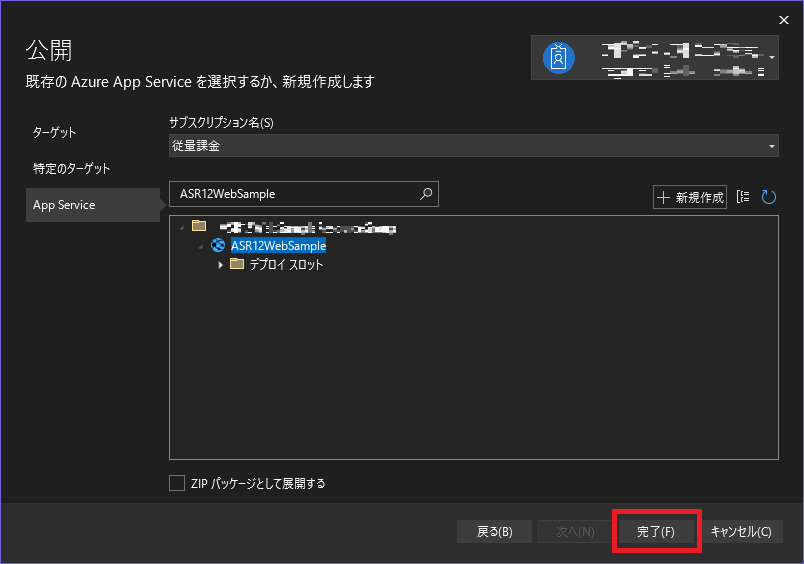The image size is (804, 564).
Task: Toggle the resource grouping view icon
Action: coord(743,197)
